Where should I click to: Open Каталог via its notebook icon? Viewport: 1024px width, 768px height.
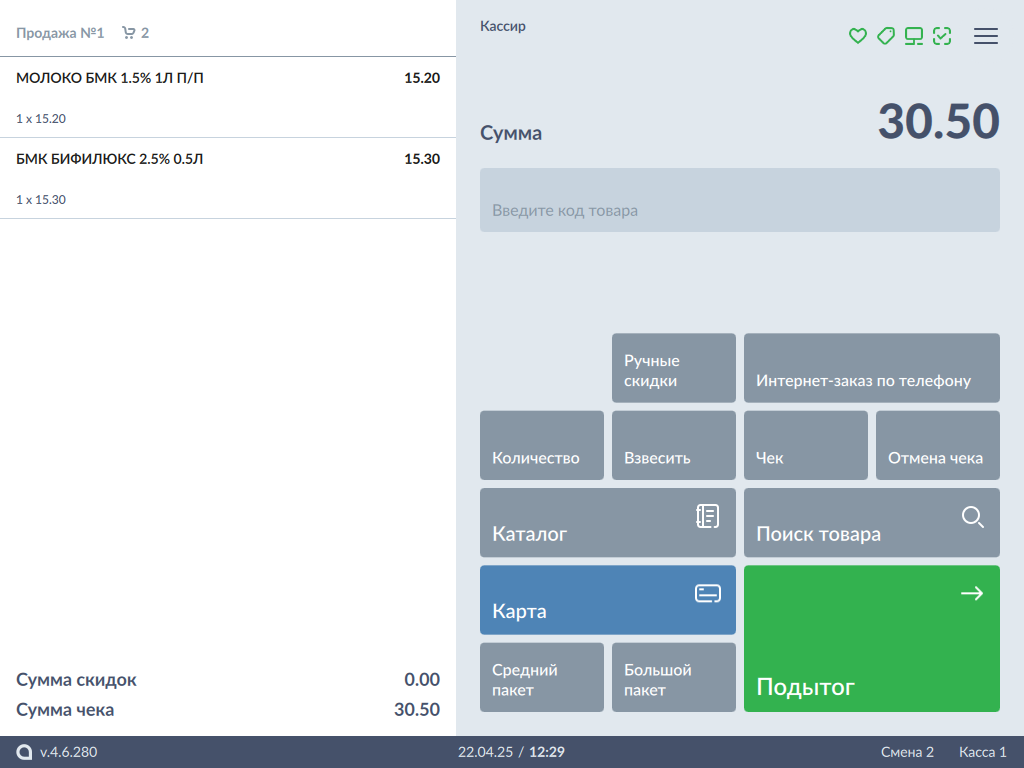[707, 517]
